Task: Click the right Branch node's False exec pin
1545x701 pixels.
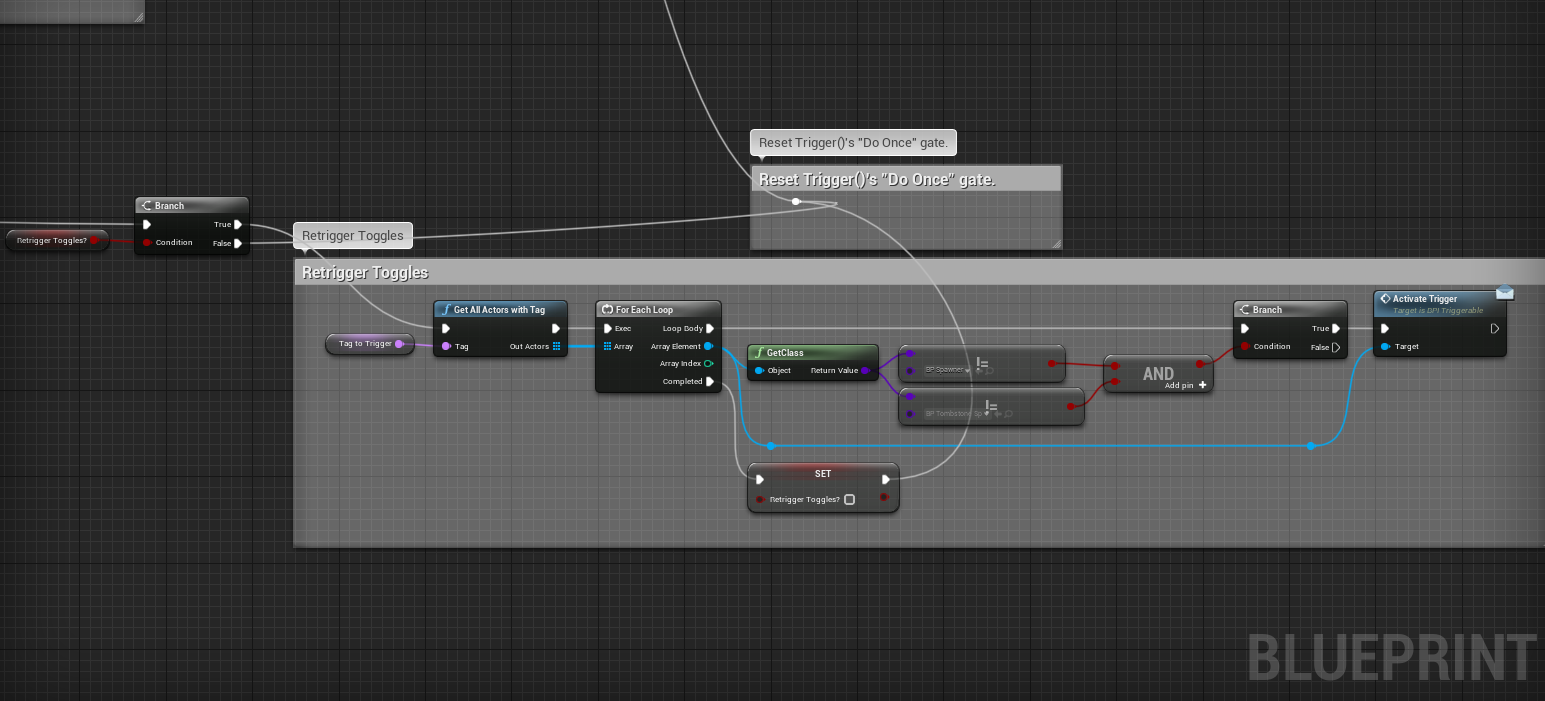Action: (x=1336, y=347)
